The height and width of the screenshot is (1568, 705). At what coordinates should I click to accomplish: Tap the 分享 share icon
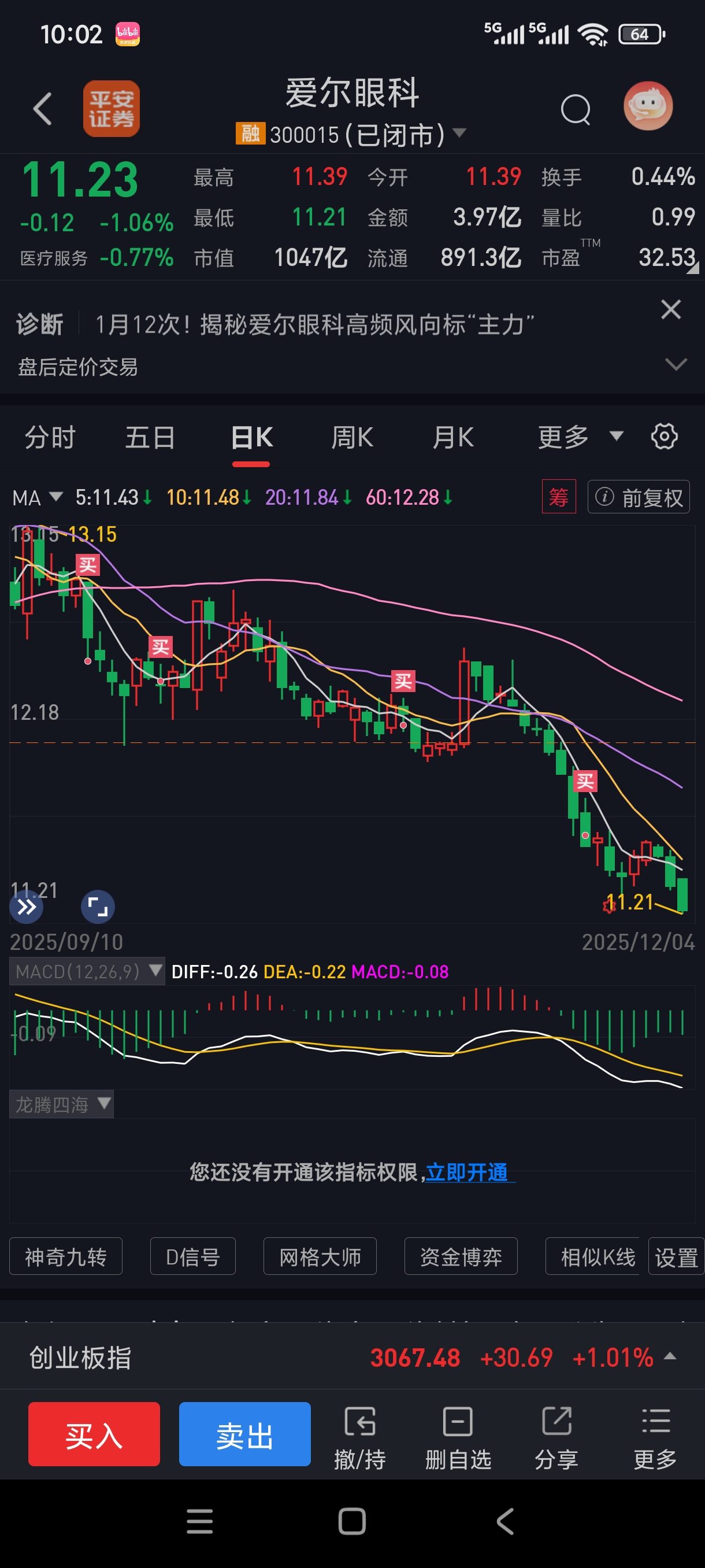point(556,1439)
